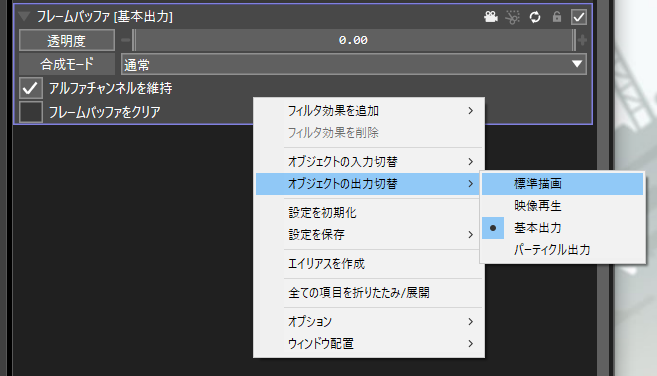Select パーティクル出力 in output submenu
The image size is (657, 376).
click(x=562, y=250)
